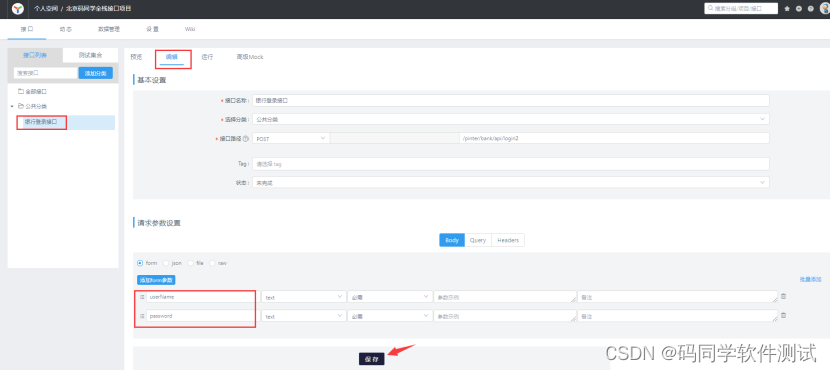
Task: Open the 选择分类 dropdown
Action: (x=510, y=119)
